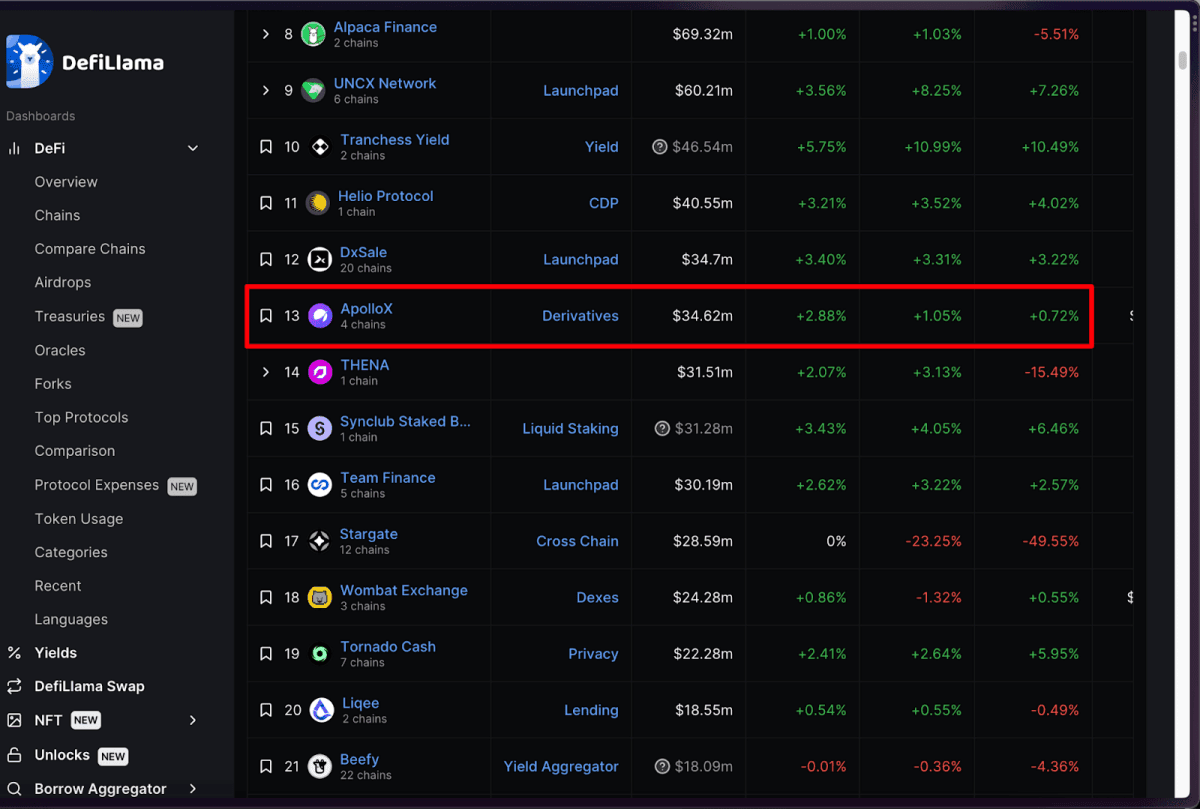Click the question mark icon beside $46.54m

660,147
